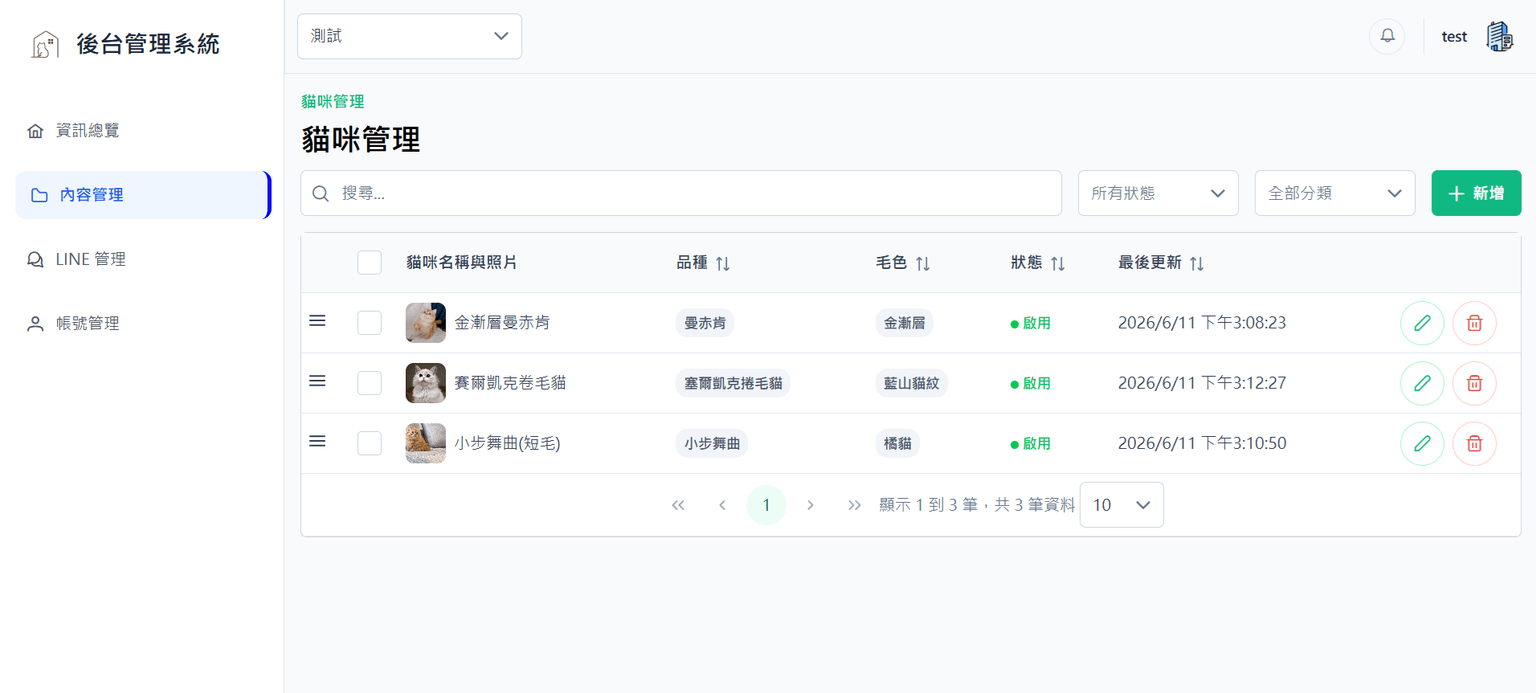Sort by 最後更新 column arrows
Viewport: 1536px width, 693px height.
tap(1197, 263)
